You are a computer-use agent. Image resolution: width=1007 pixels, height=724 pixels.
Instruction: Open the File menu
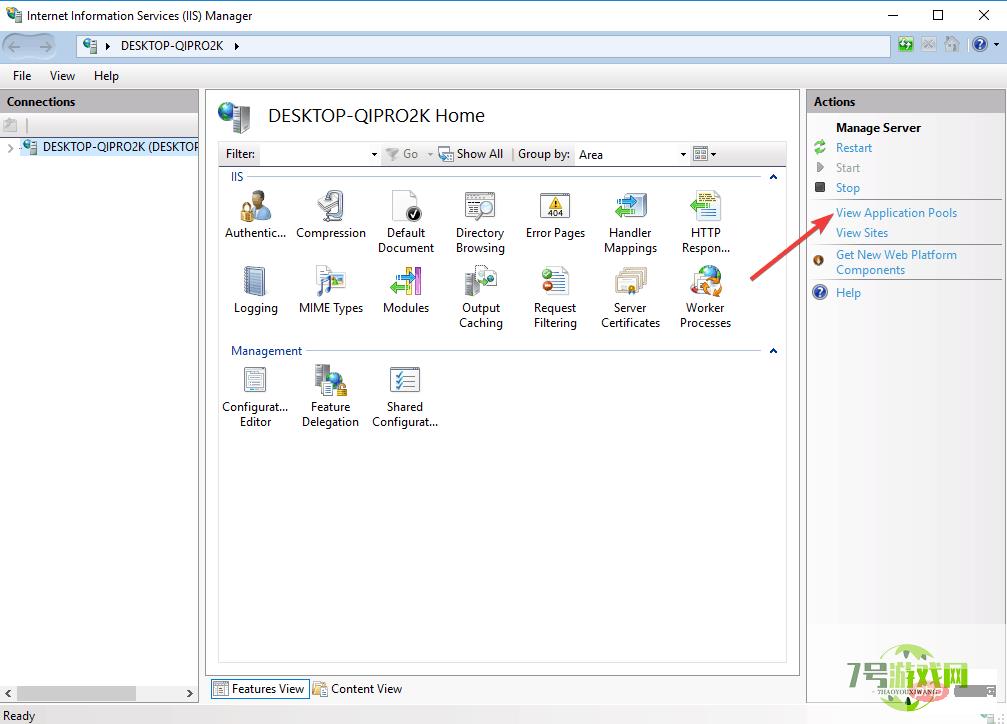pyautogui.click(x=22, y=76)
